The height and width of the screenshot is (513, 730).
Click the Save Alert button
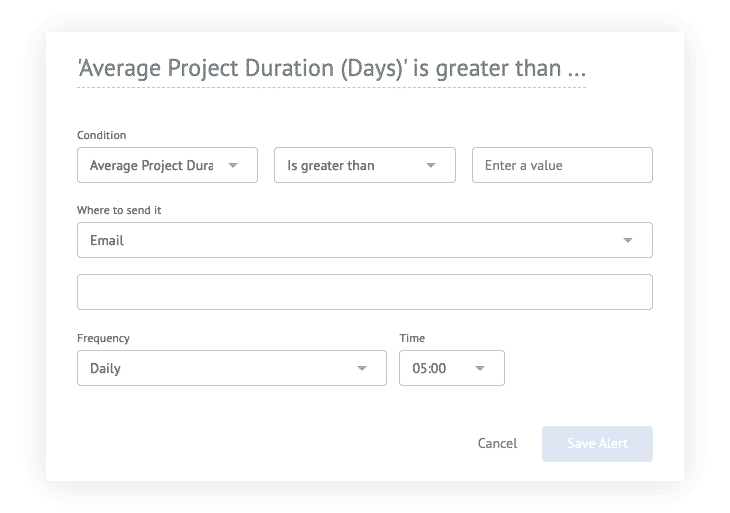pos(597,444)
